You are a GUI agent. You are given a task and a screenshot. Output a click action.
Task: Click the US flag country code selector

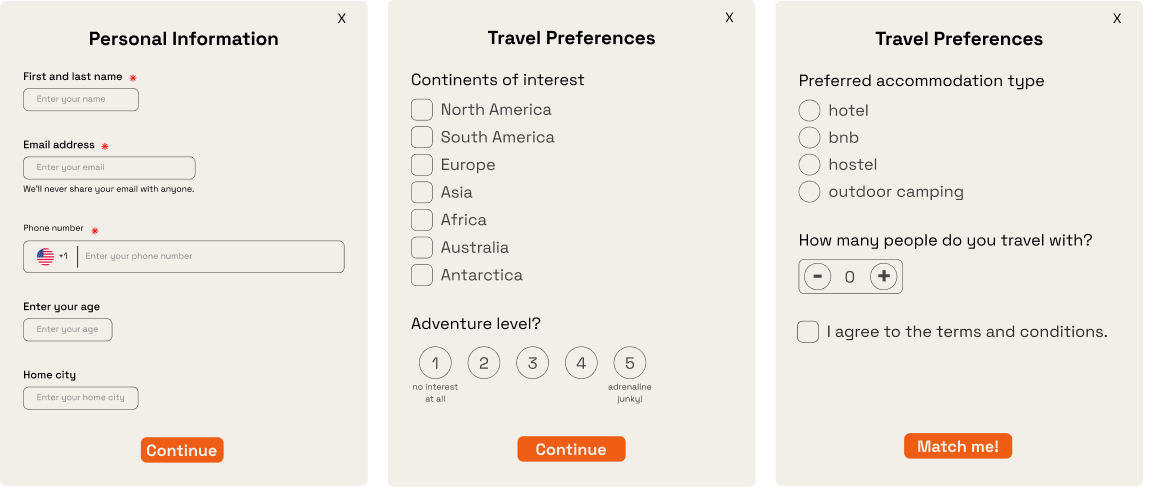pos(51,257)
